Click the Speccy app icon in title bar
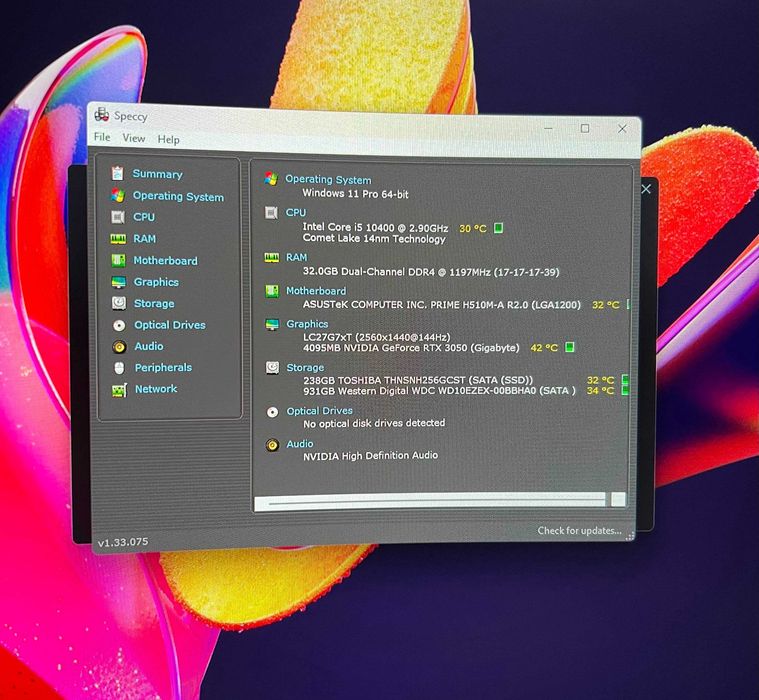Image resolution: width=759 pixels, height=700 pixels. 101,115
